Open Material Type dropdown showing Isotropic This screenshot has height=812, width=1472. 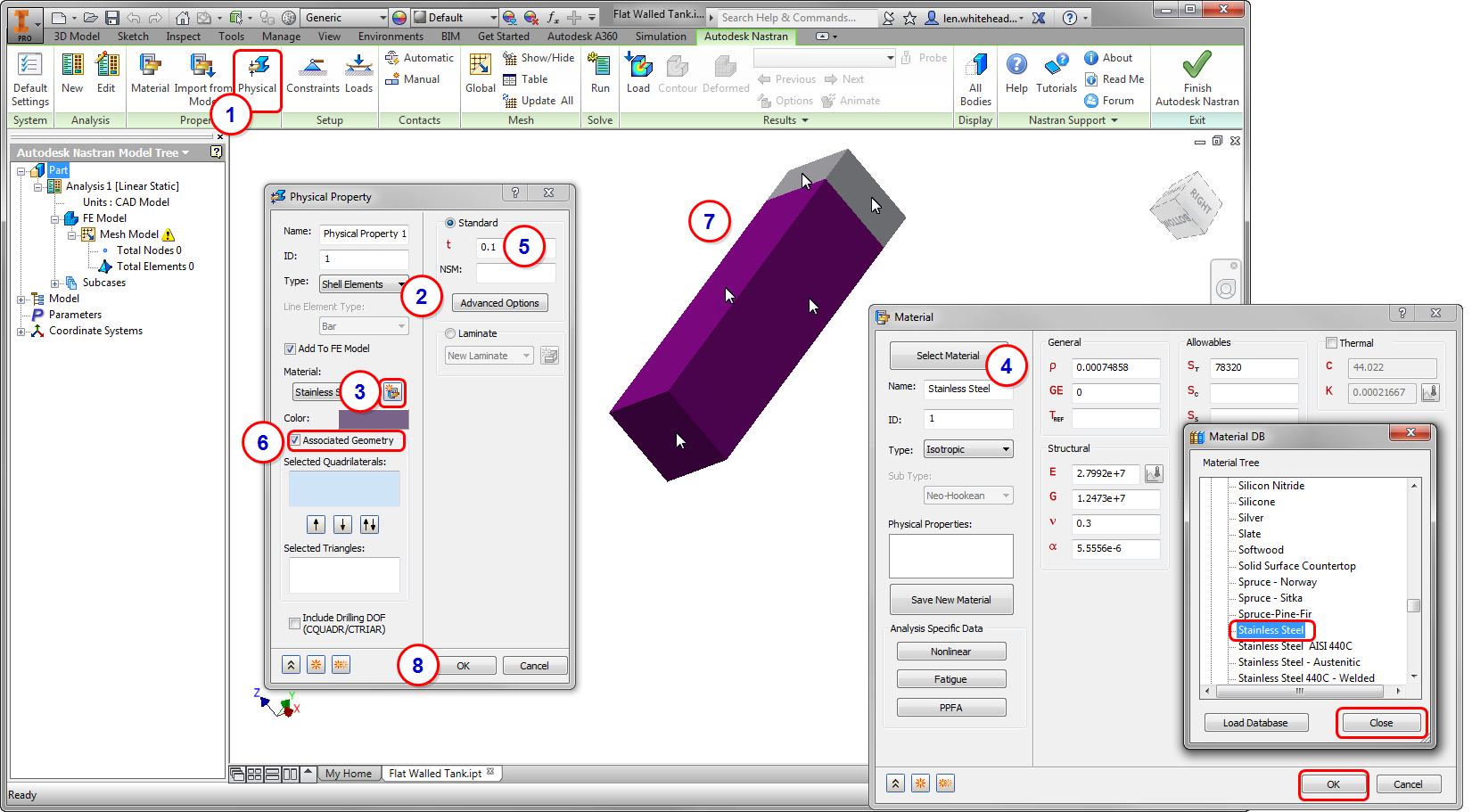(968, 449)
